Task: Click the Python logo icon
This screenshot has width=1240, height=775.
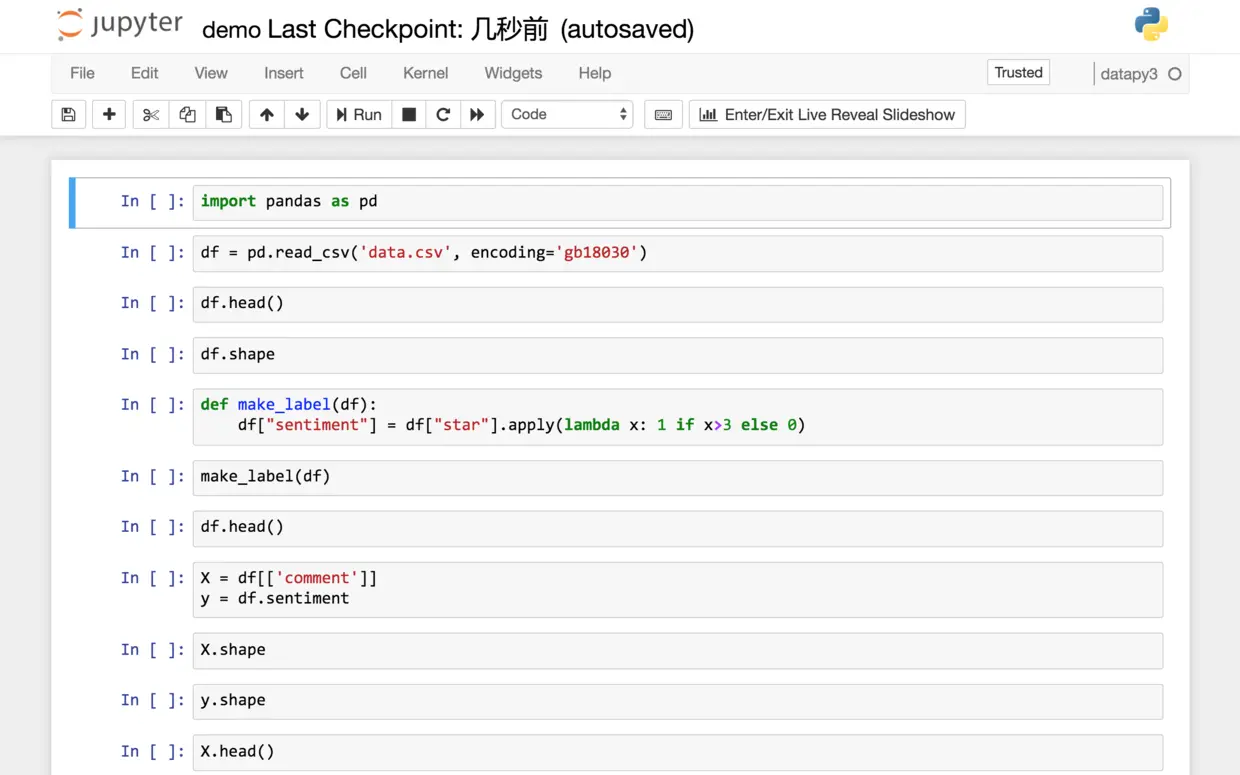Action: click(x=1151, y=24)
